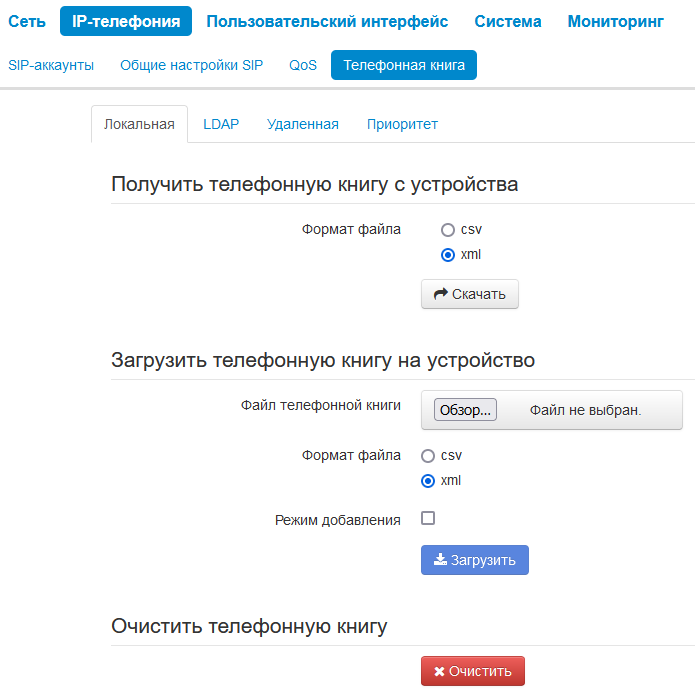Image resolution: width=695 pixels, height=694 pixels.
Task: Open the Приоритет tab
Action: (402, 125)
